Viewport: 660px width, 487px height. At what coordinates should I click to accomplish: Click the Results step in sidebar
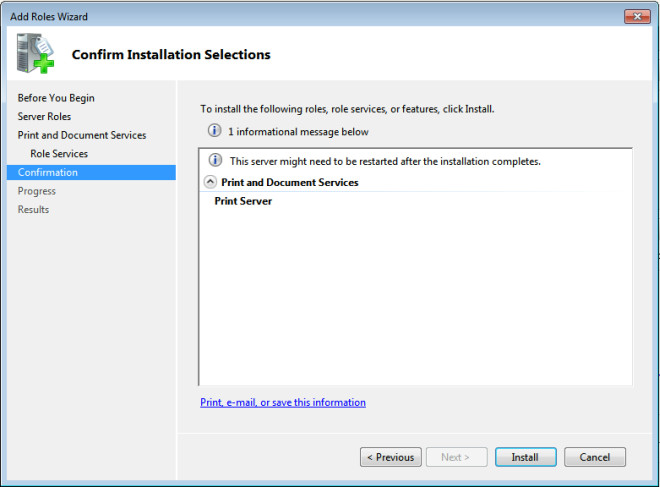33,209
